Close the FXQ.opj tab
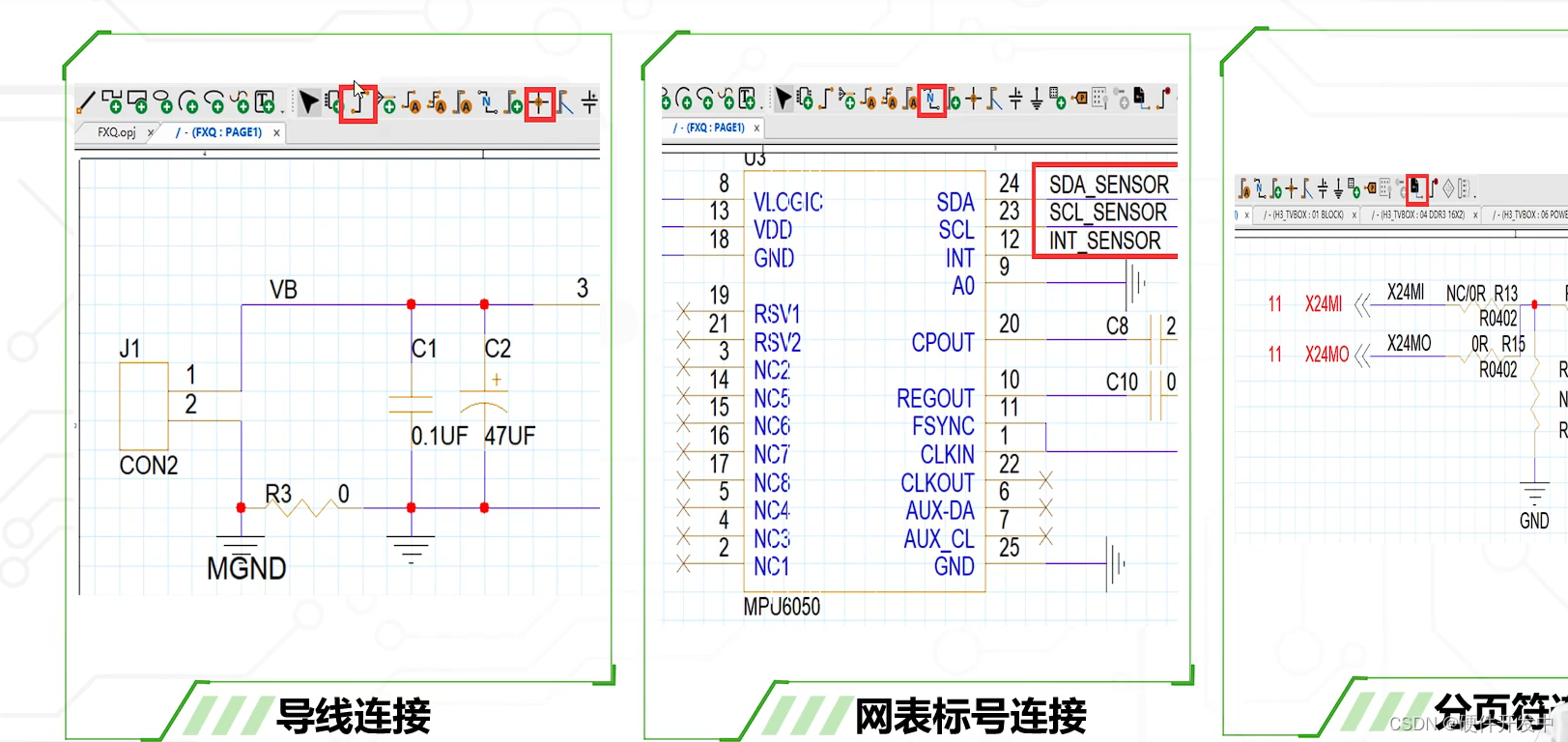Image resolution: width=1568 pixels, height=742 pixels. click(151, 133)
